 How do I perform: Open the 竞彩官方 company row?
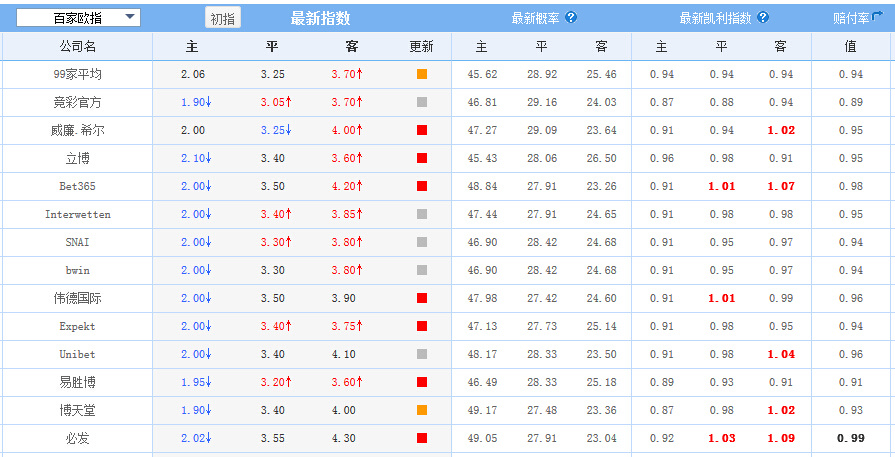(x=77, y=103)
